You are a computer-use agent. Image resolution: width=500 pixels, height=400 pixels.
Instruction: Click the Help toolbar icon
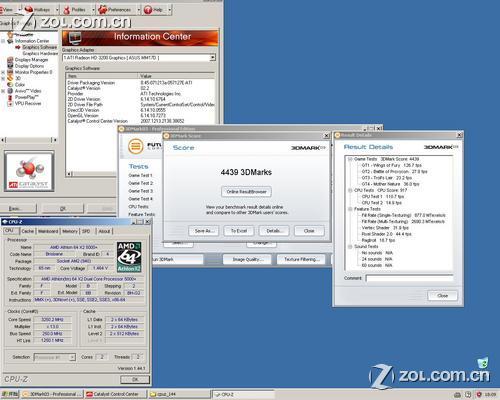(x=148, y=10)
